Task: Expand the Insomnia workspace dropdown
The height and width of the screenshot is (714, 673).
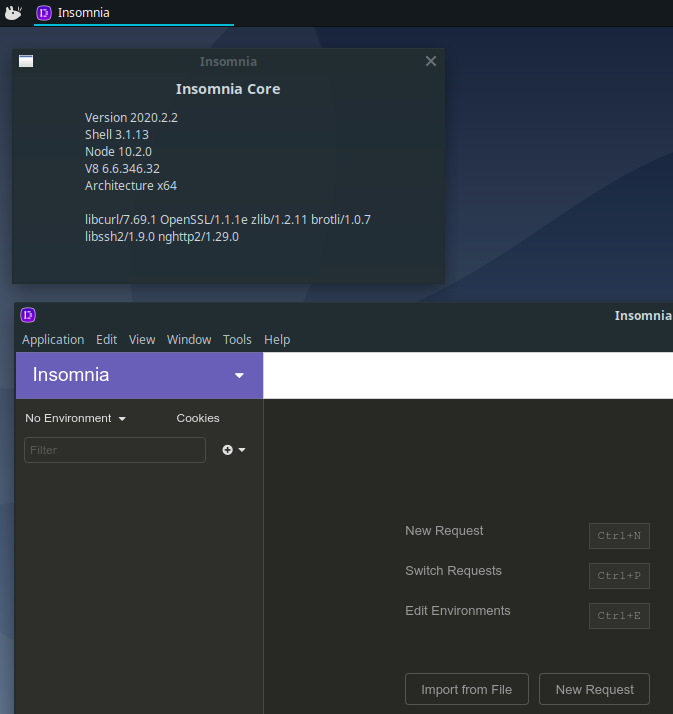Action: [139, 375]
